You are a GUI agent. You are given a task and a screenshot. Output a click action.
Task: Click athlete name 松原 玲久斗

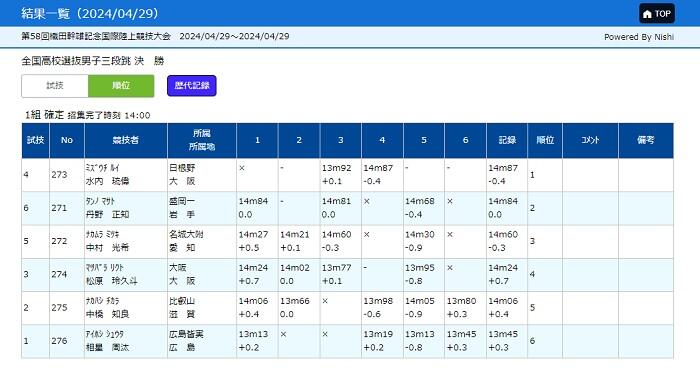[x=112, y=281]
